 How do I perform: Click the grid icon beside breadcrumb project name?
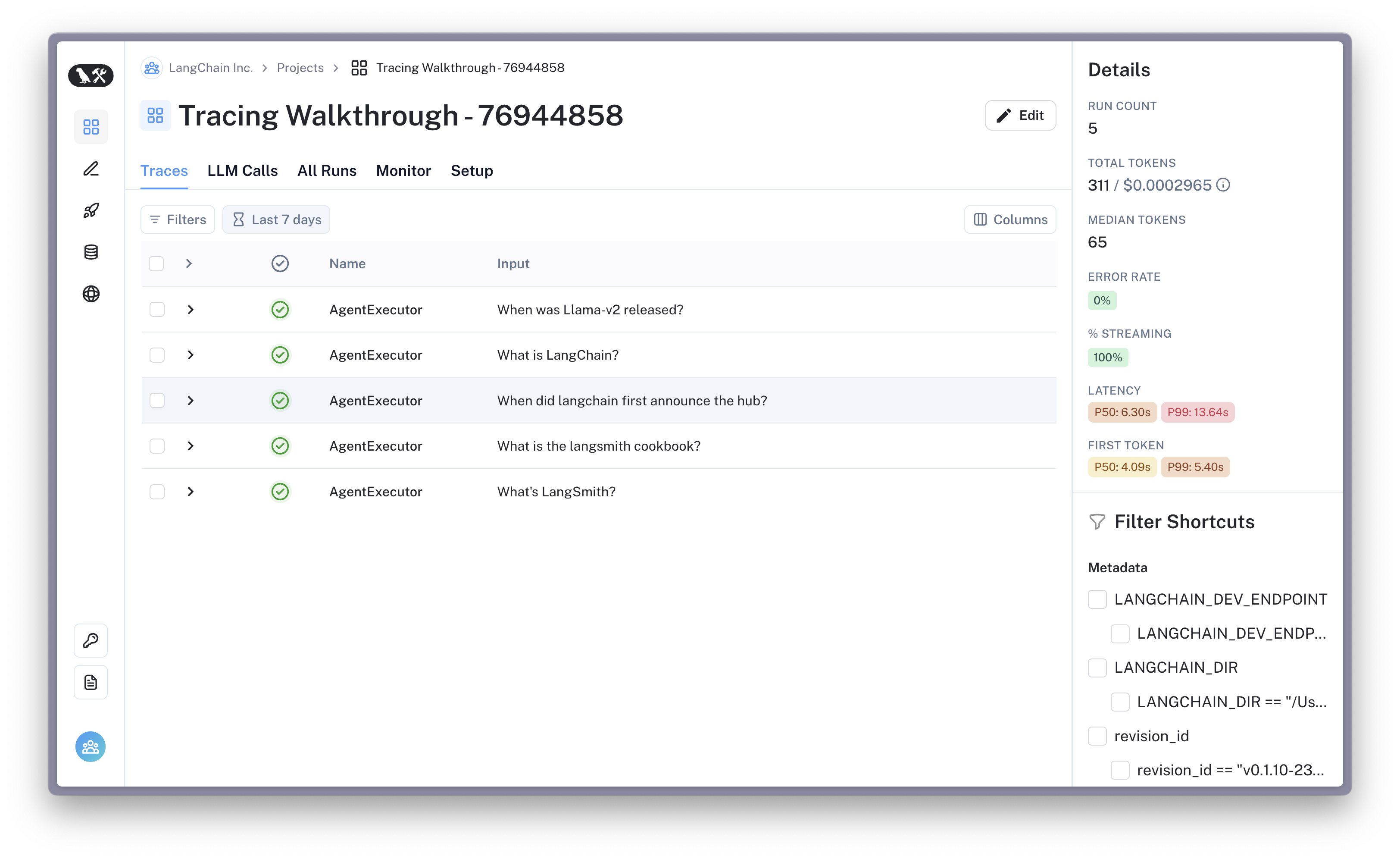pos(359,68)
